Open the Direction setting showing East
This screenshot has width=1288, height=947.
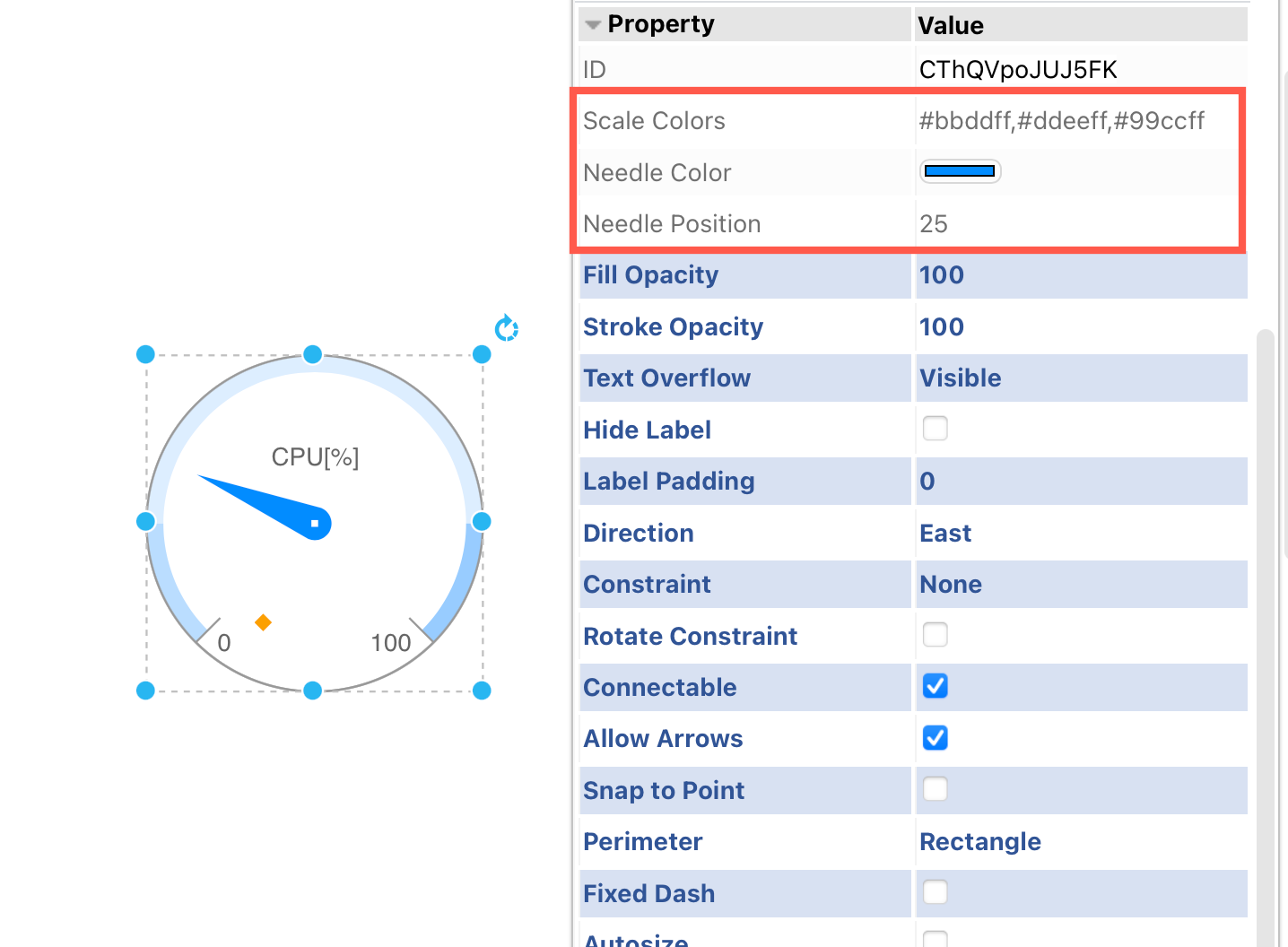point(945,533)
